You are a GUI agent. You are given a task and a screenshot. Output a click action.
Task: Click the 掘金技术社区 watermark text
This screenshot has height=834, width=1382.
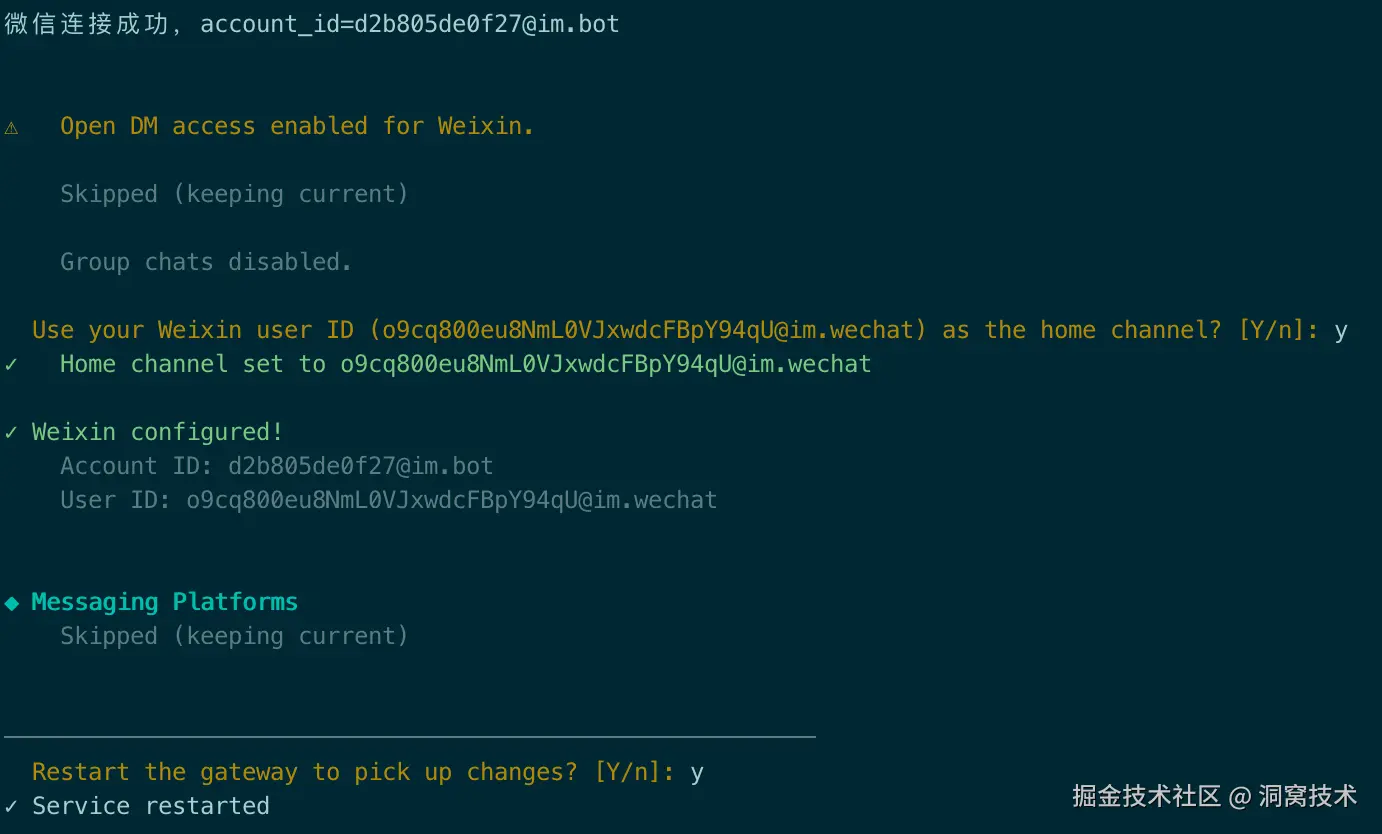point(1146,796)
